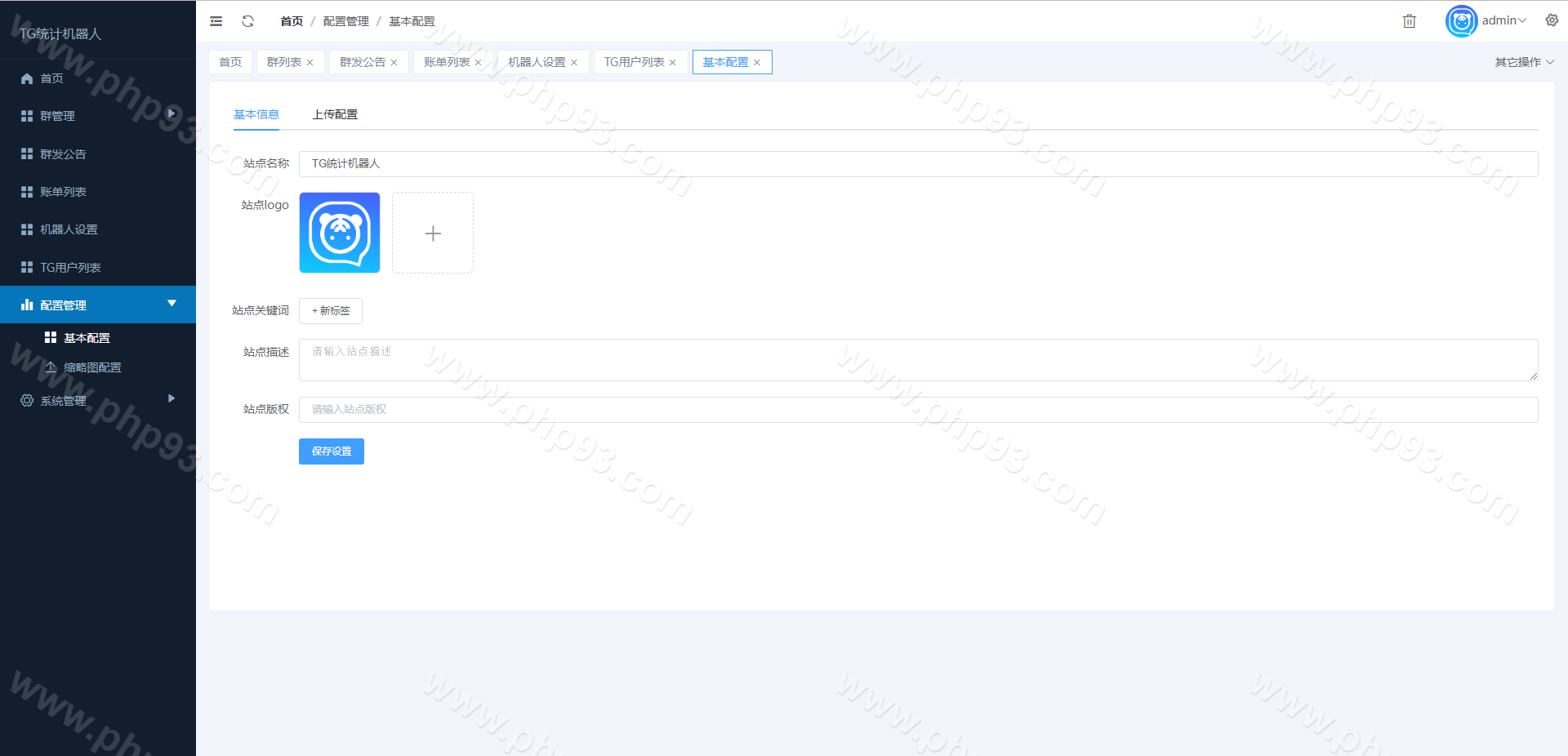Switch to the 上传配置 tab

(335, 114)
